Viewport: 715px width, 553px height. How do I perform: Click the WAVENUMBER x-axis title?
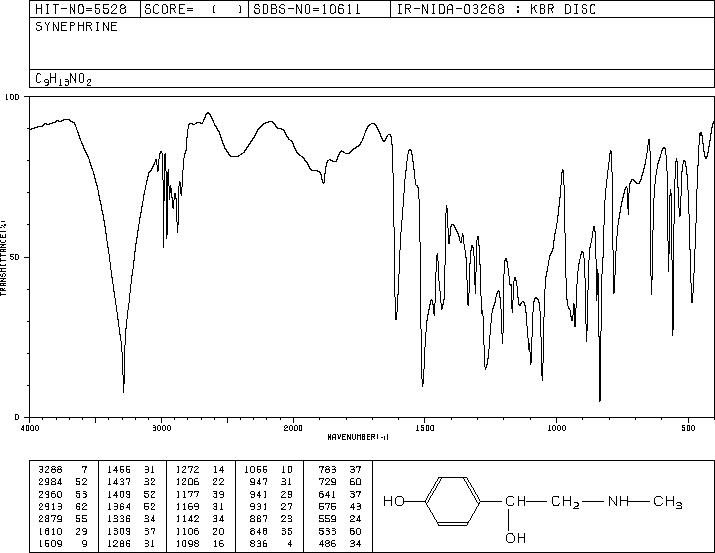coord(358,437)
